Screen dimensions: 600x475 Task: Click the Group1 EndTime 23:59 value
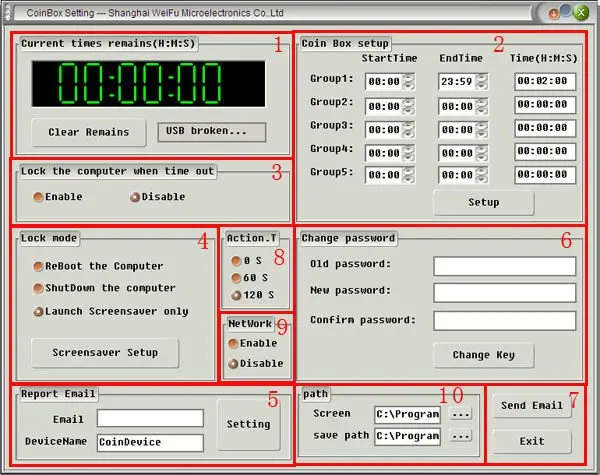click(457, 82)
